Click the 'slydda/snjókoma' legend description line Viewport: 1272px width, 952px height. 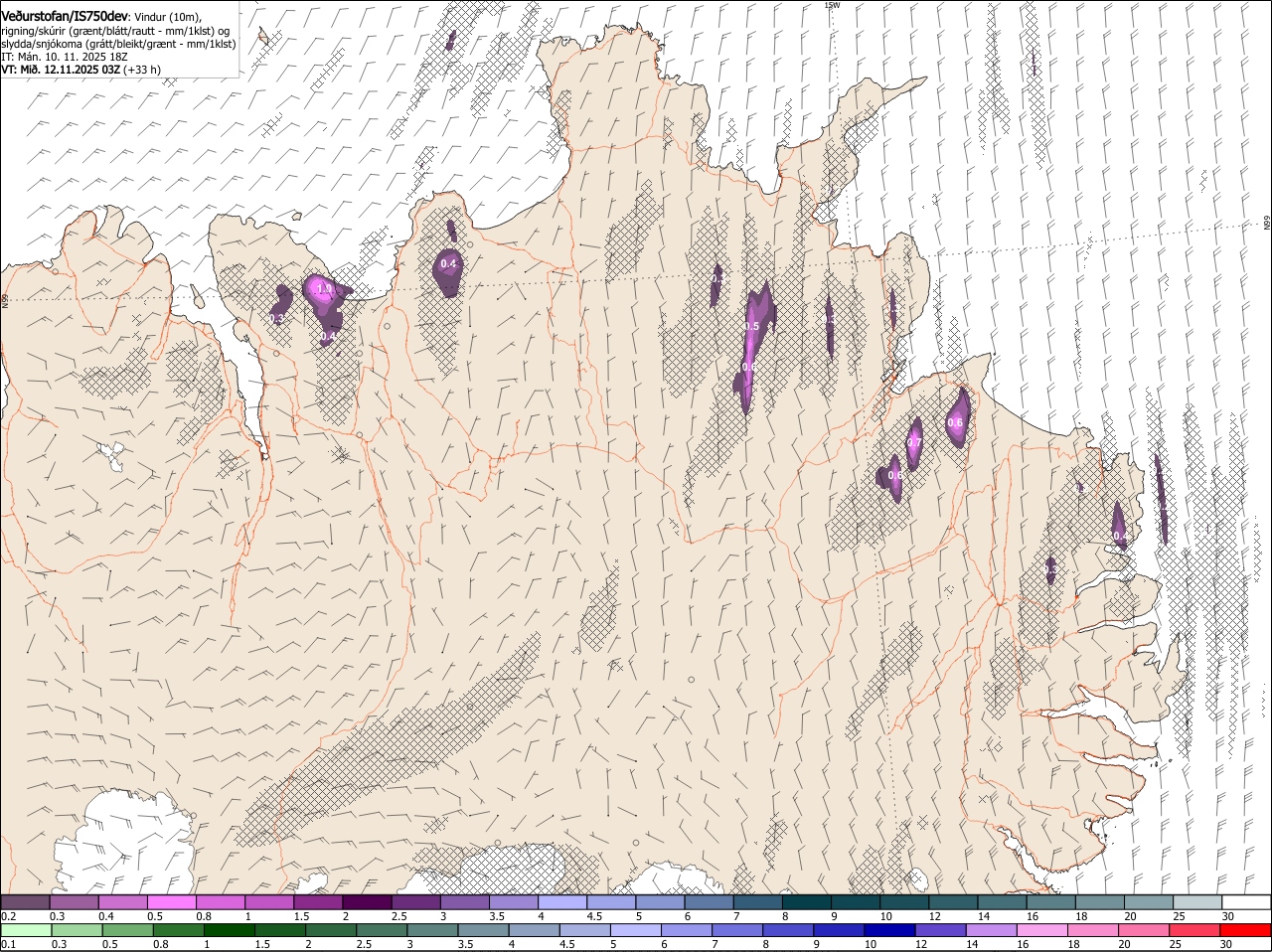[x=118, y=44]
